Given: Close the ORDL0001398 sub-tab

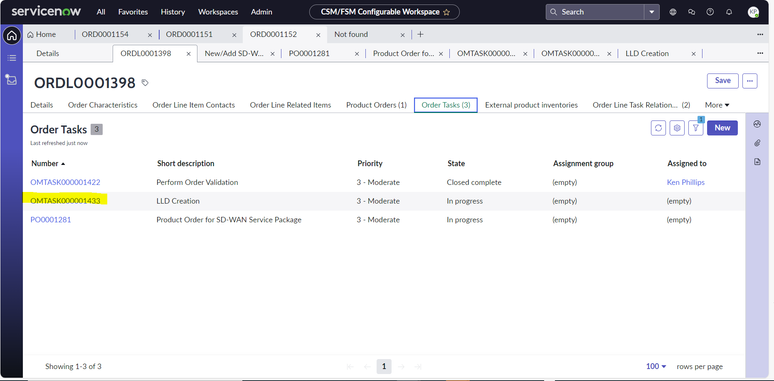Looking at the screenshot, I should click(x=188, y=54).
